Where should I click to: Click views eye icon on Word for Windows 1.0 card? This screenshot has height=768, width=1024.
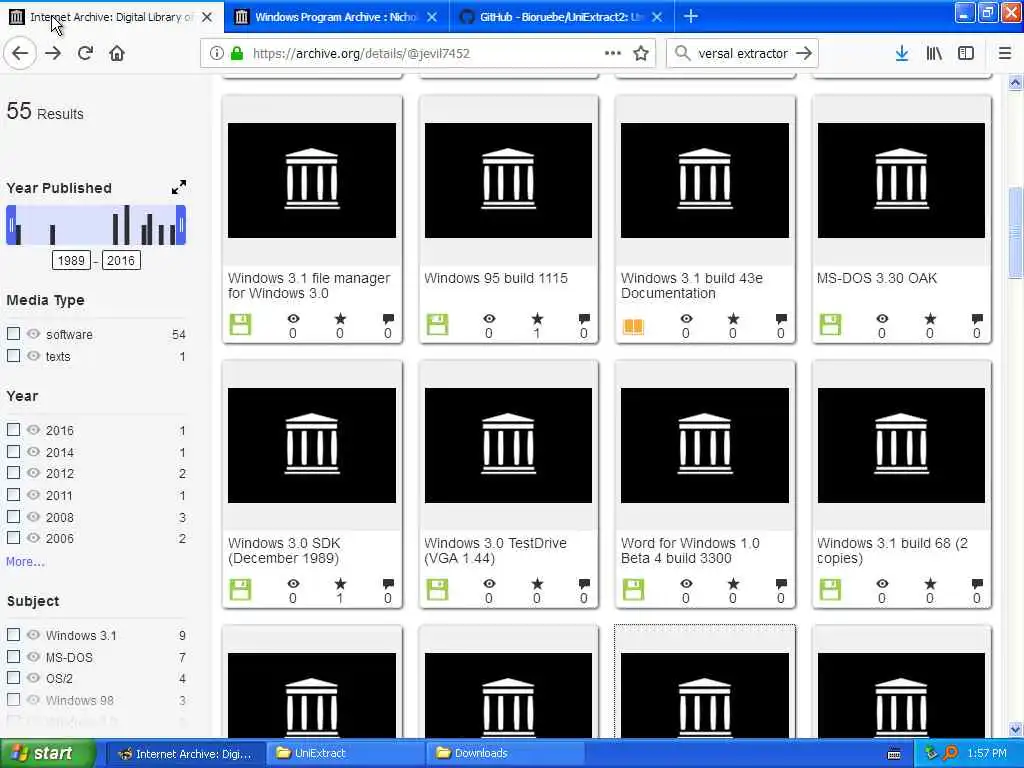(x=686, y=583)
